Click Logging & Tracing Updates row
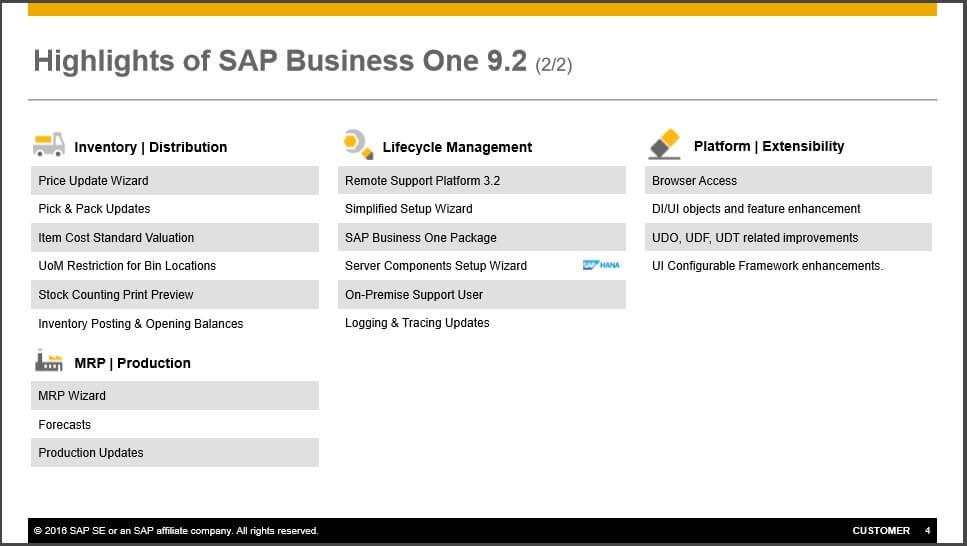Image resolution: width=967 pixels, height=546 pixels. 482,323
